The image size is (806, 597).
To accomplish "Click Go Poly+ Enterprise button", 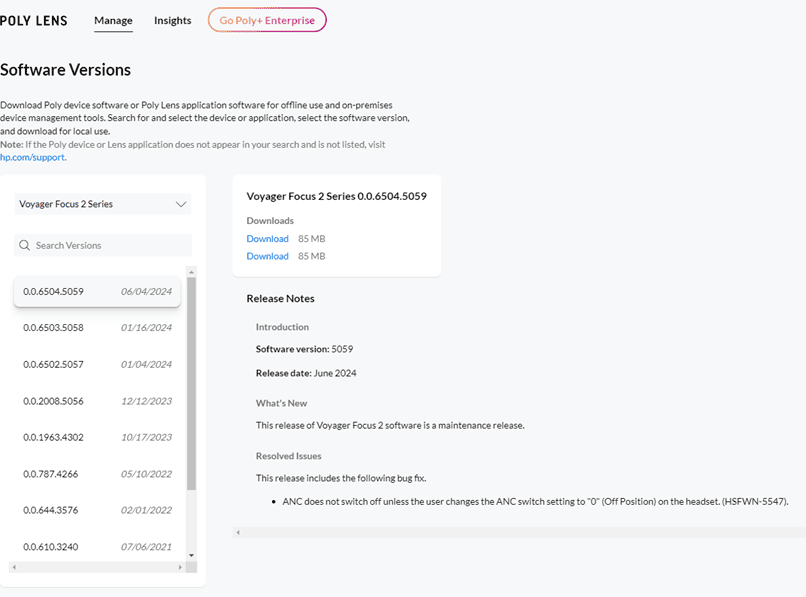I will 267,20.
